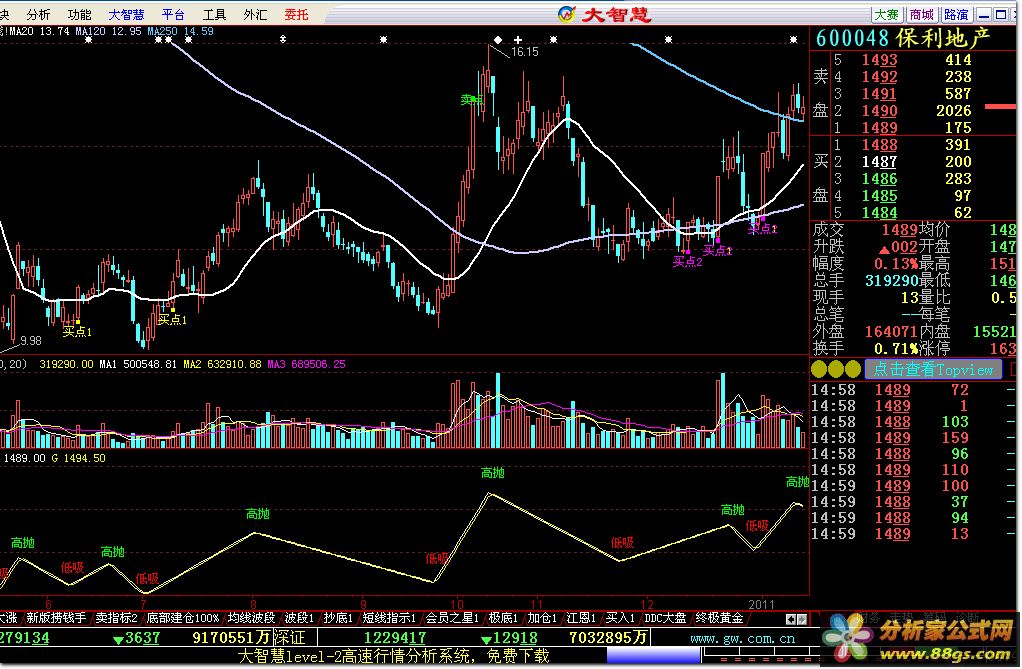1022x669 pixels.
Task: Click the 16.15 high price label
Action: click(x=525, y=52)
